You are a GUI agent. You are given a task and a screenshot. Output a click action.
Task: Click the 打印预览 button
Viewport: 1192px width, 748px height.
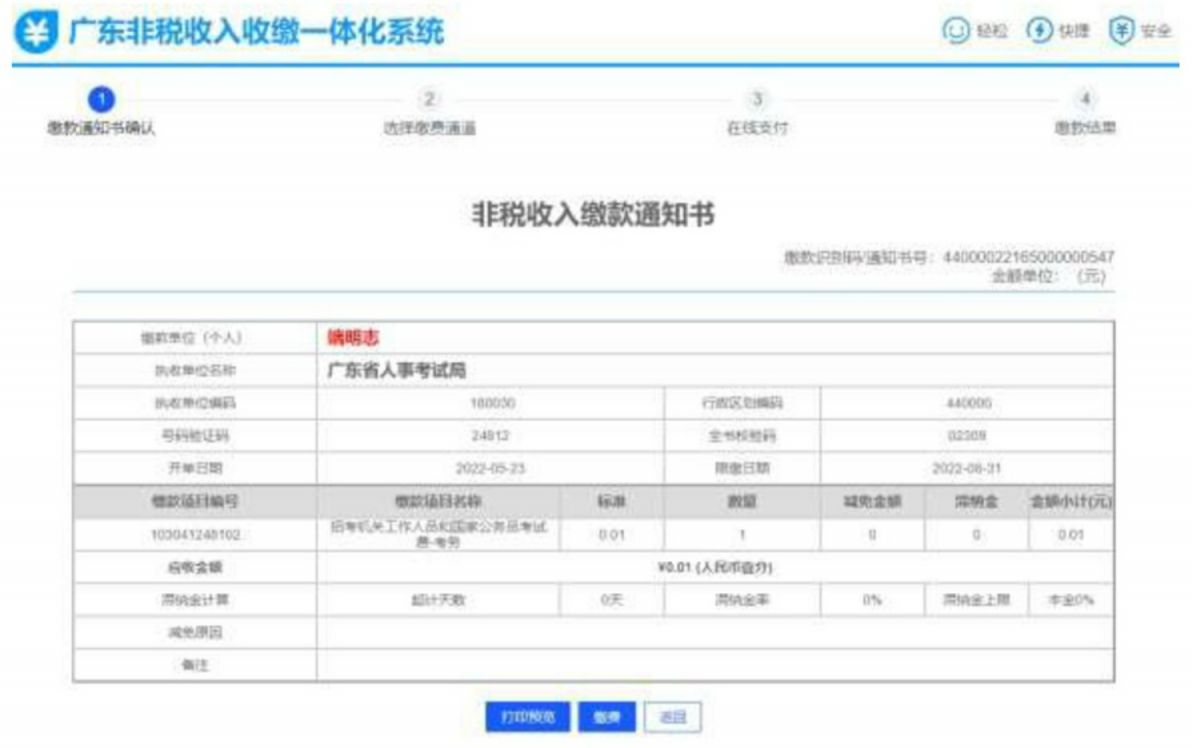528,717
